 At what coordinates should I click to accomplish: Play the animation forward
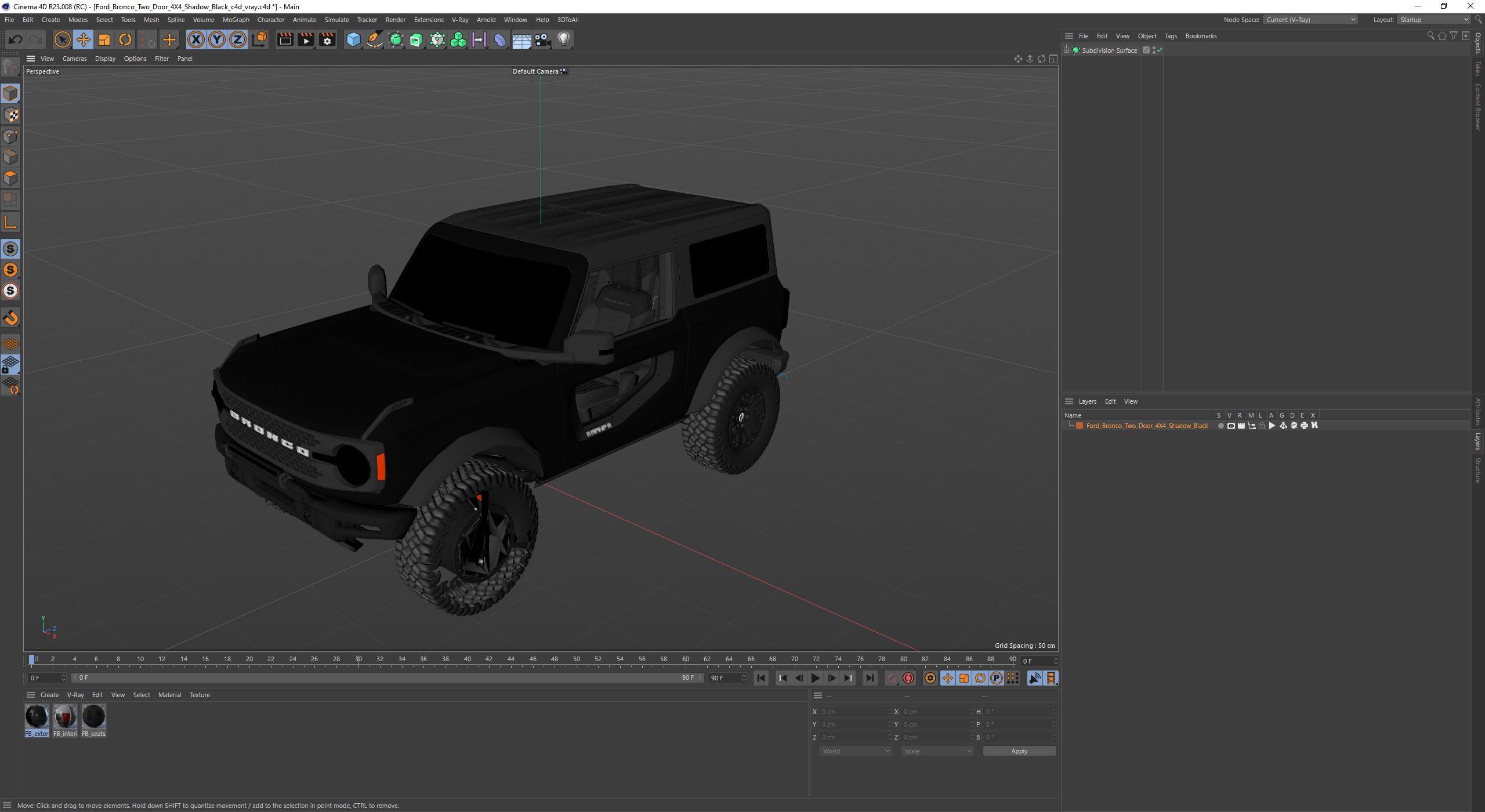815,678
